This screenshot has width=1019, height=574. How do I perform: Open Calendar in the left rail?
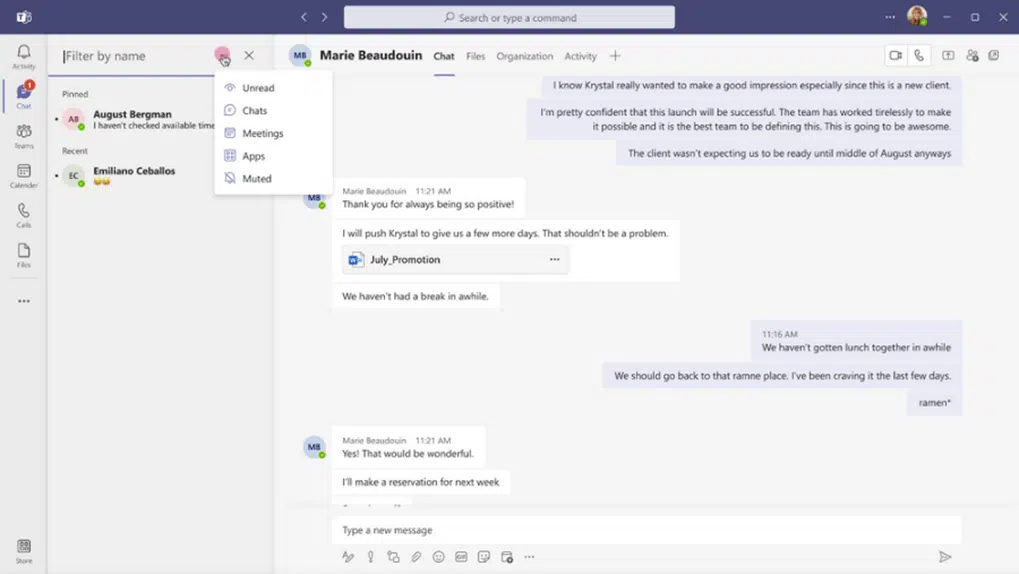23,176
